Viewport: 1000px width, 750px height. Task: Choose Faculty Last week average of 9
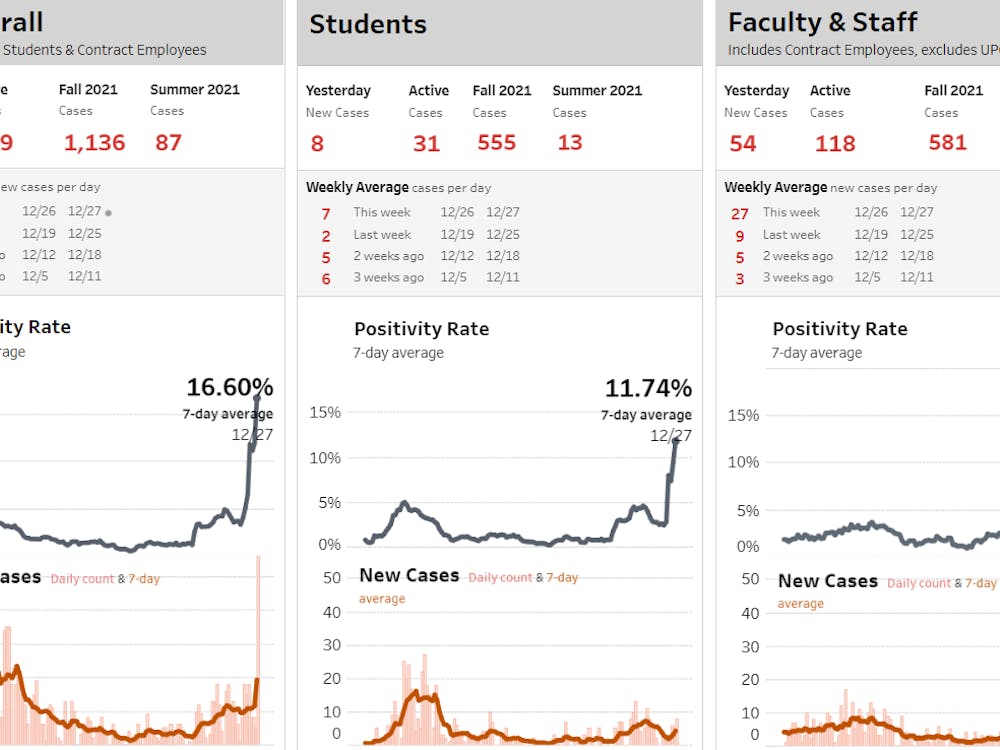pos(740,236)
